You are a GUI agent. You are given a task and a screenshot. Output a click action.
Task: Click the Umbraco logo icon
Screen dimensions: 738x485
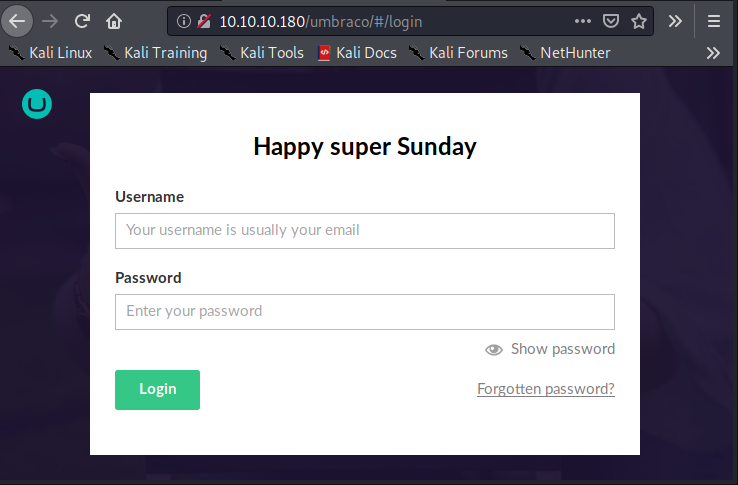tap(36, 103)
